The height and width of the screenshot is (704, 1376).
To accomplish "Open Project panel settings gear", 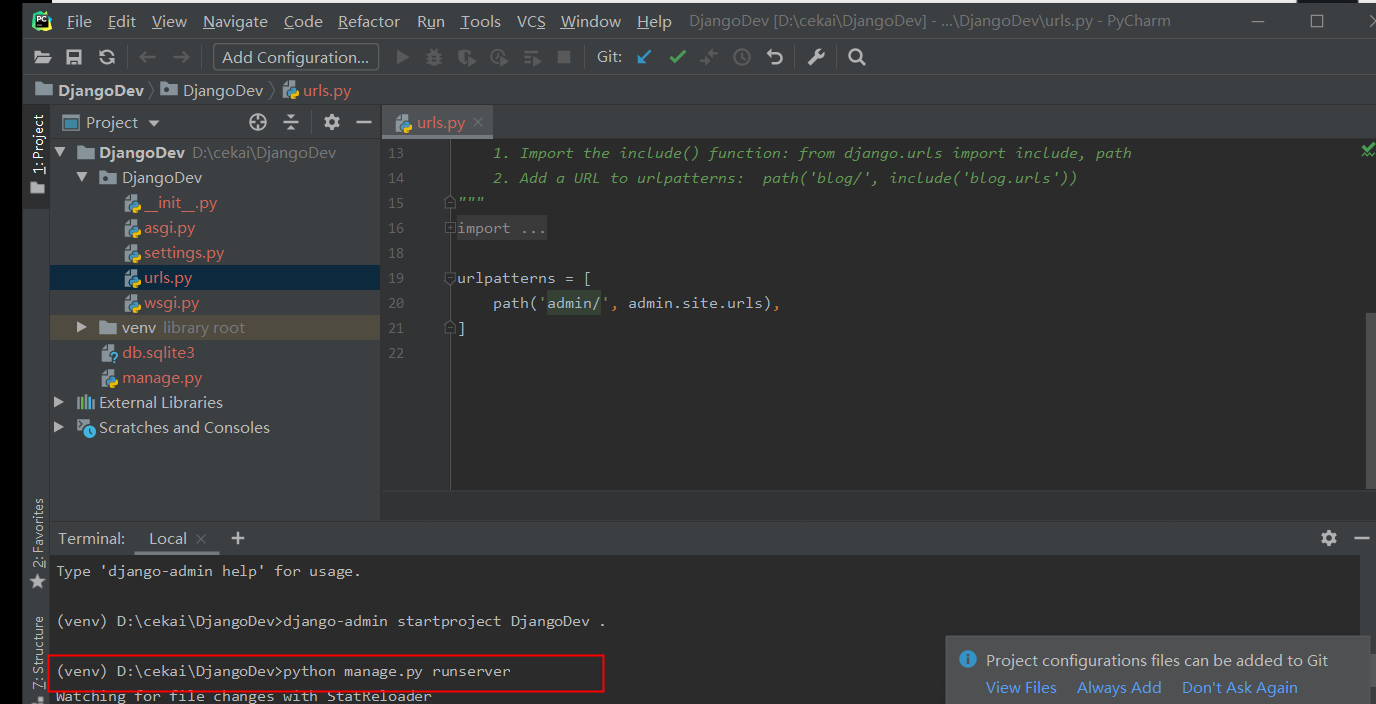I will tap(332, 122).
